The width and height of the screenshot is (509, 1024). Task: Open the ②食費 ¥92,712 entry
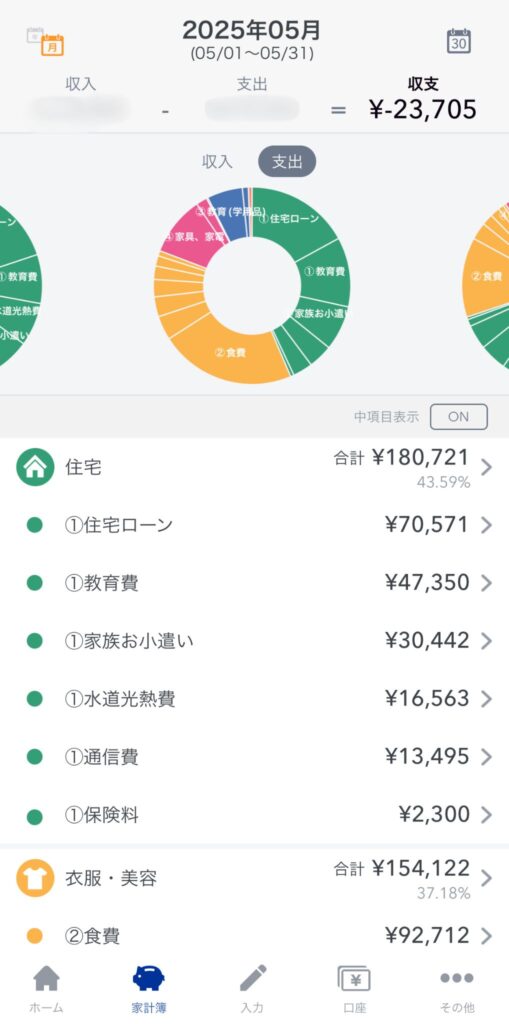(x=254, y=936)
